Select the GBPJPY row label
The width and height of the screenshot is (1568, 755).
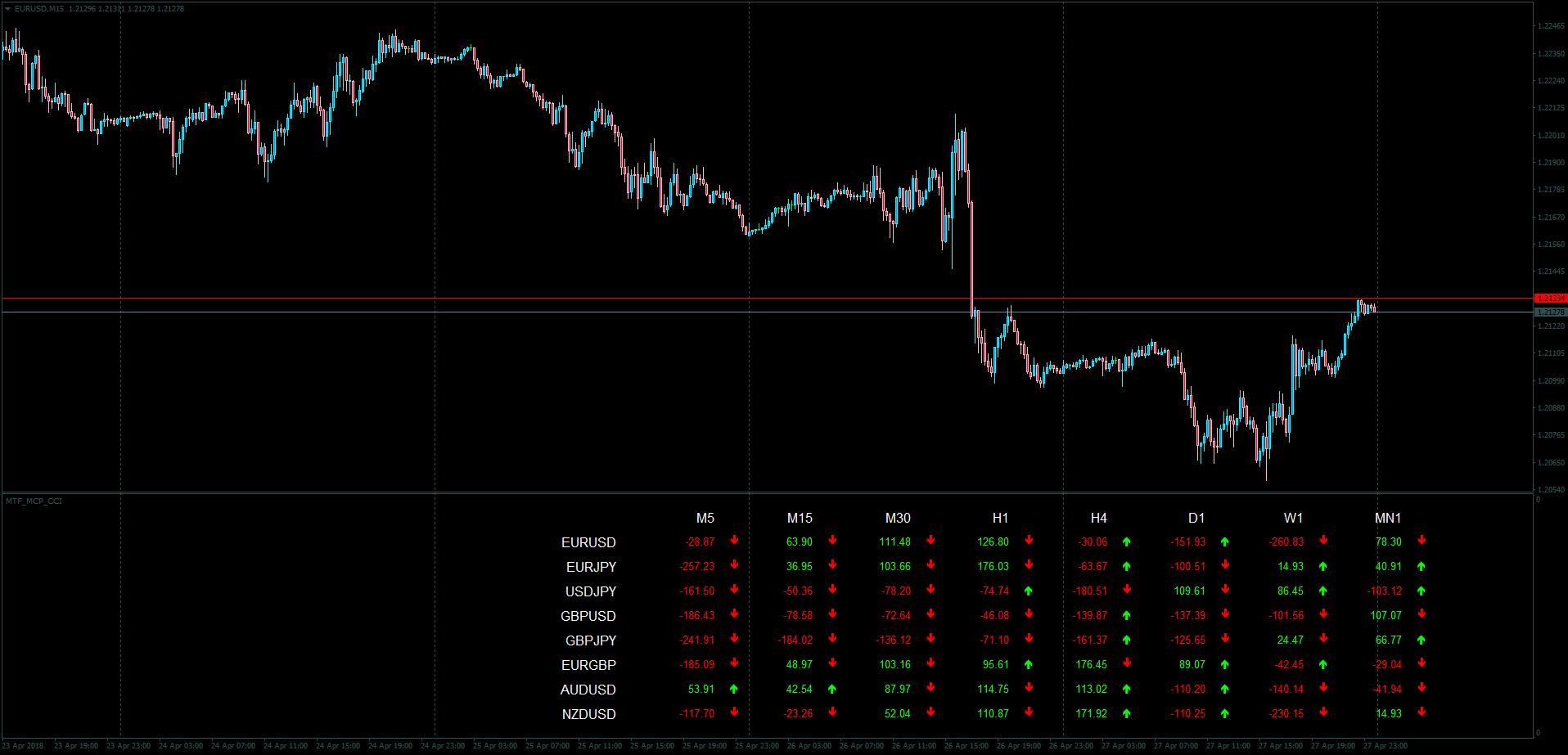[591, 640]
